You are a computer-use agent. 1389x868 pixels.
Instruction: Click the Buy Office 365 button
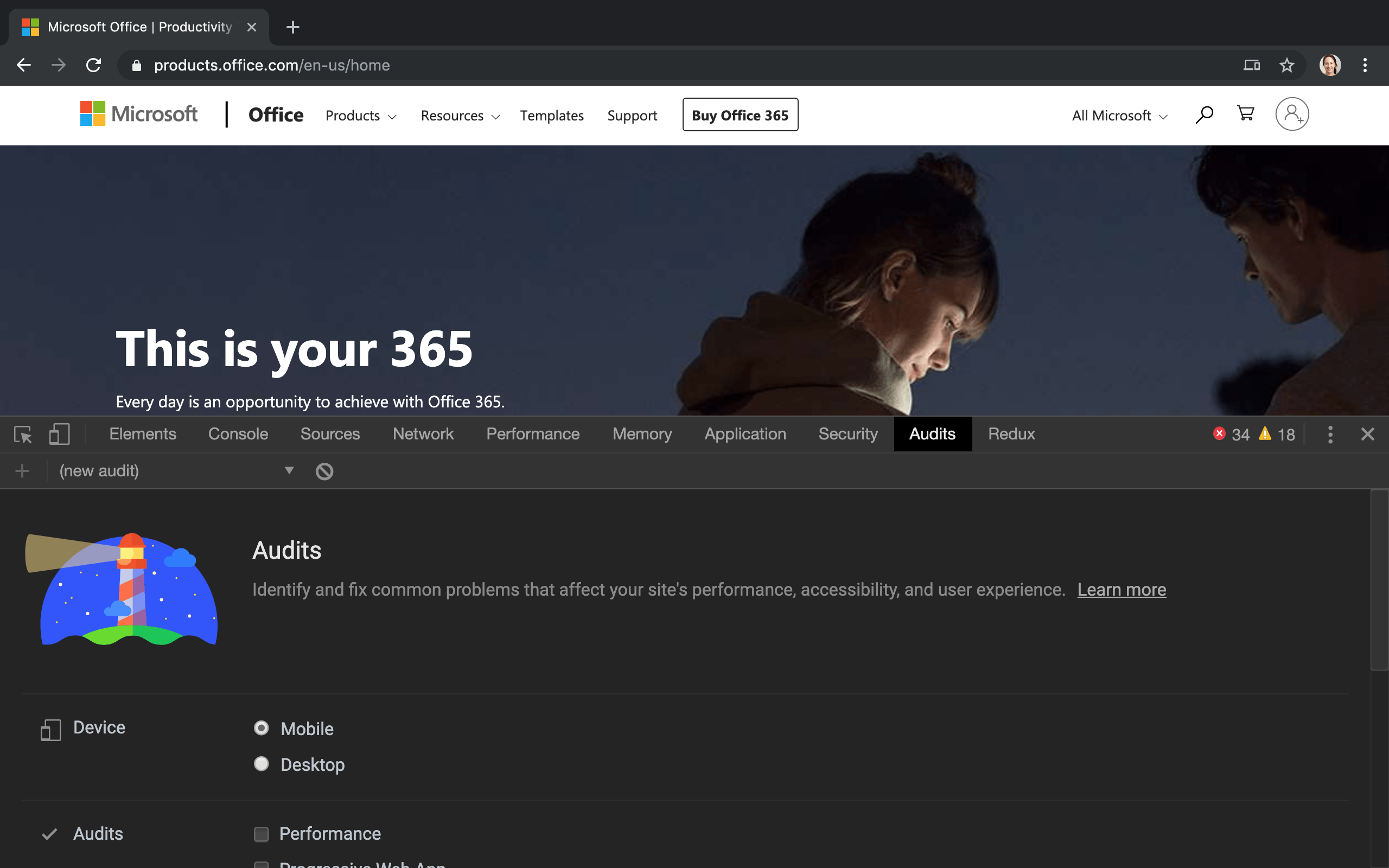point(740,115)
